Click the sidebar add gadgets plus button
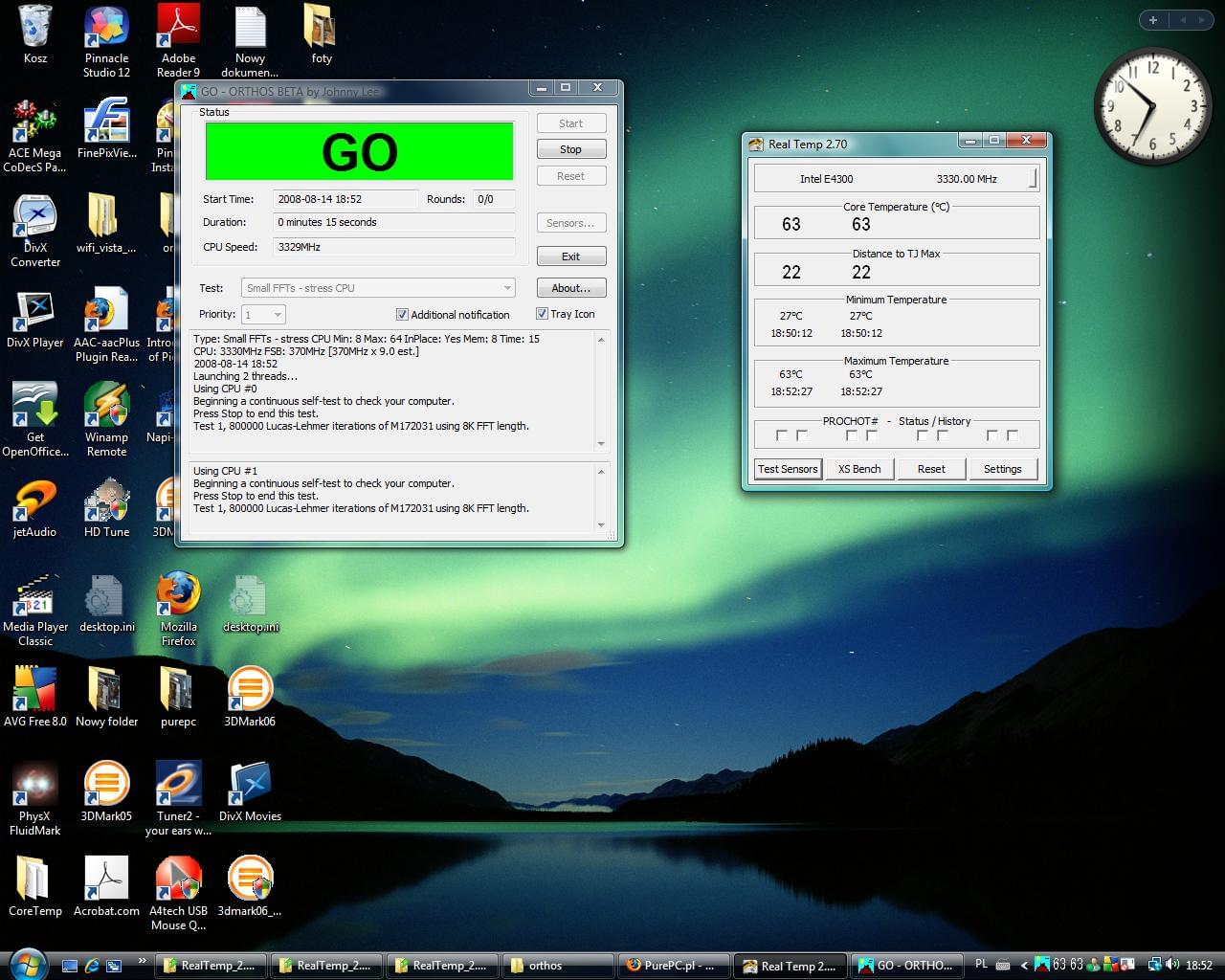1225x980 pixels. [1153, 19]
